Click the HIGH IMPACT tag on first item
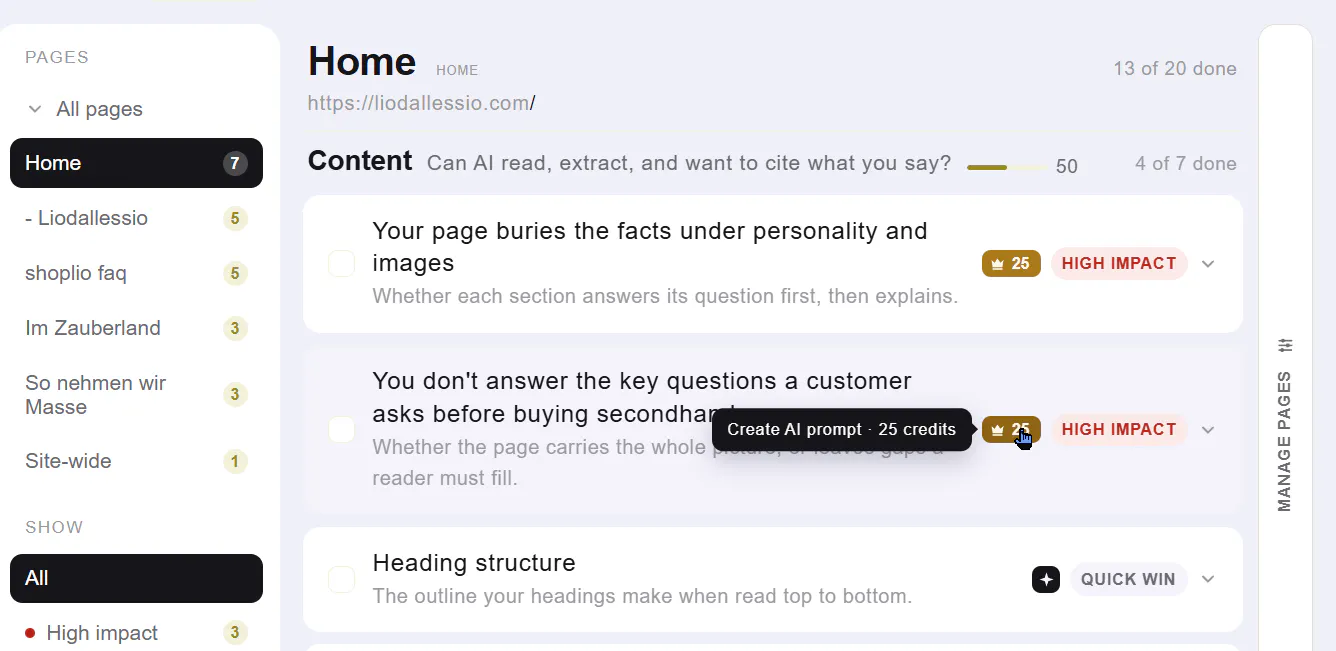The width and height of the screenshot is (1336, 651). 1119,264
